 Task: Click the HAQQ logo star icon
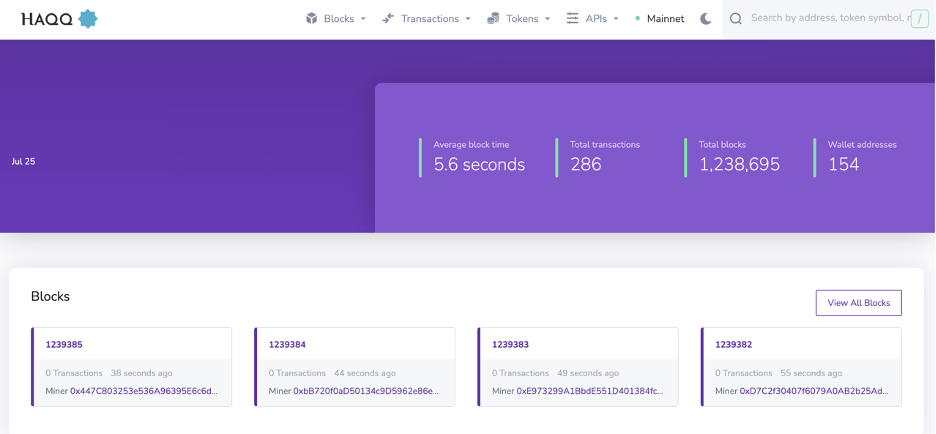click(88, 19)
